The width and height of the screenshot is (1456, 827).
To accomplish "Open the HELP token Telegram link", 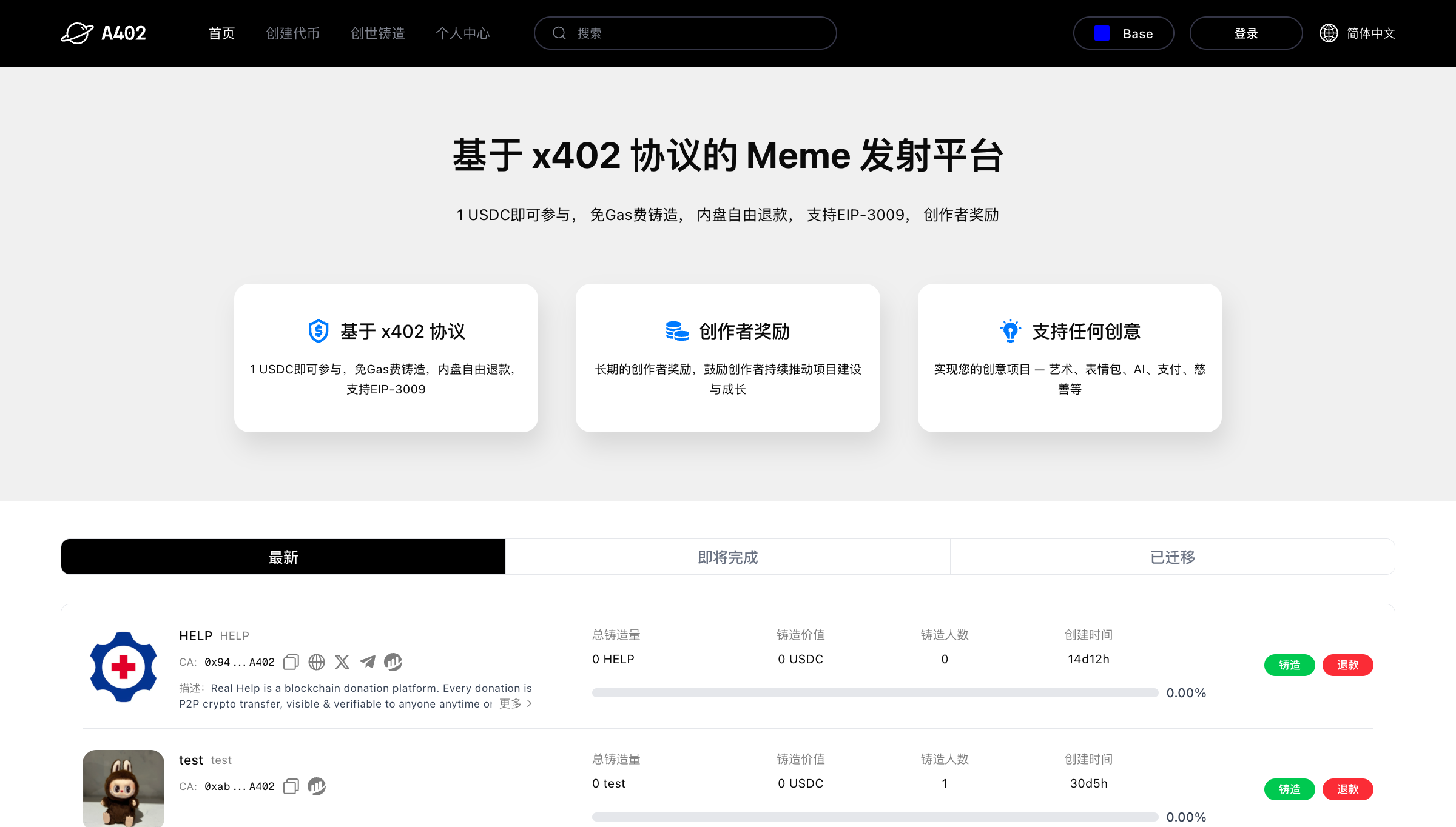I will click(x=368, y=662).
